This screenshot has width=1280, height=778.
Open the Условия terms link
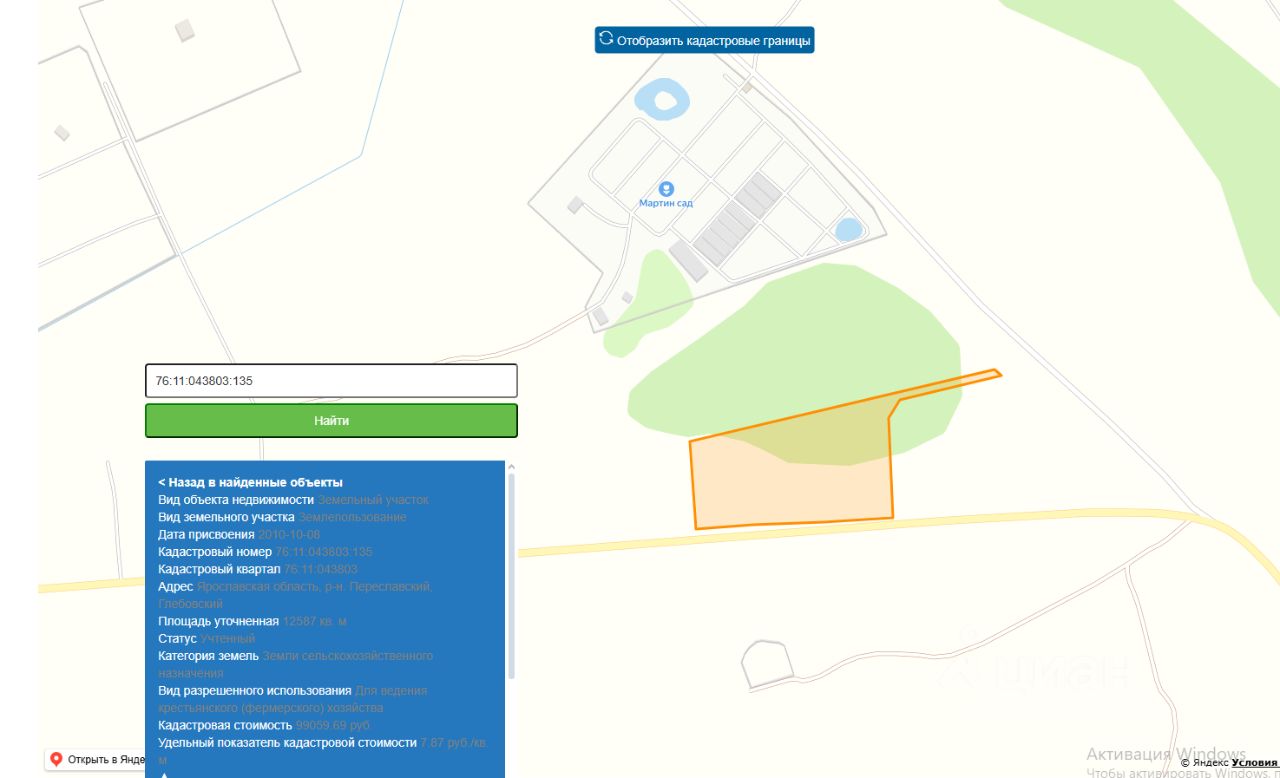point(1254,762)
